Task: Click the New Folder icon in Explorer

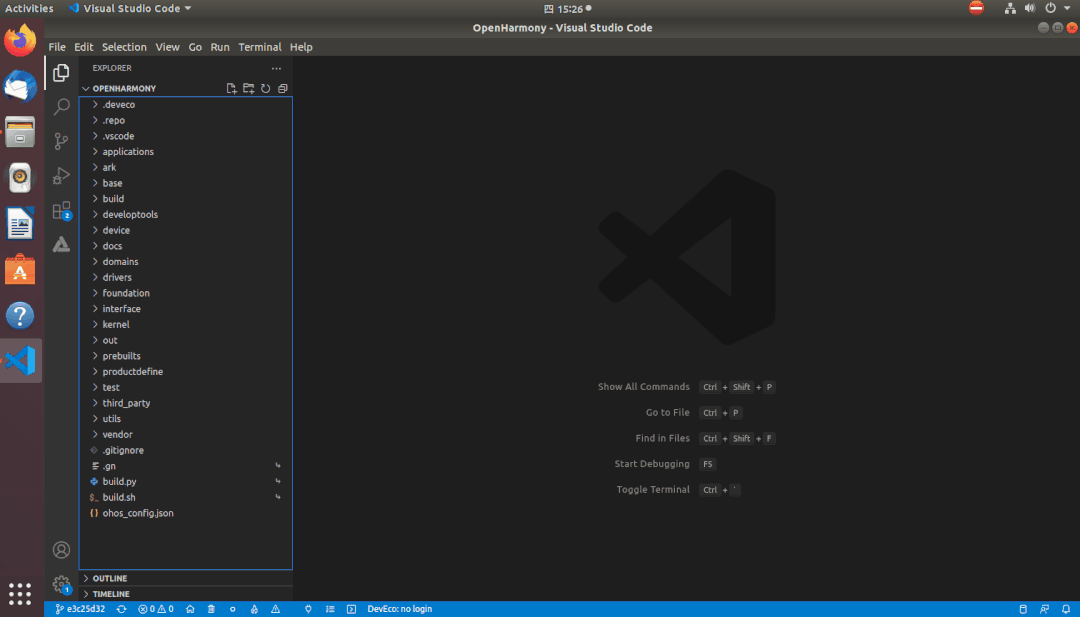Action: point(248,89)
